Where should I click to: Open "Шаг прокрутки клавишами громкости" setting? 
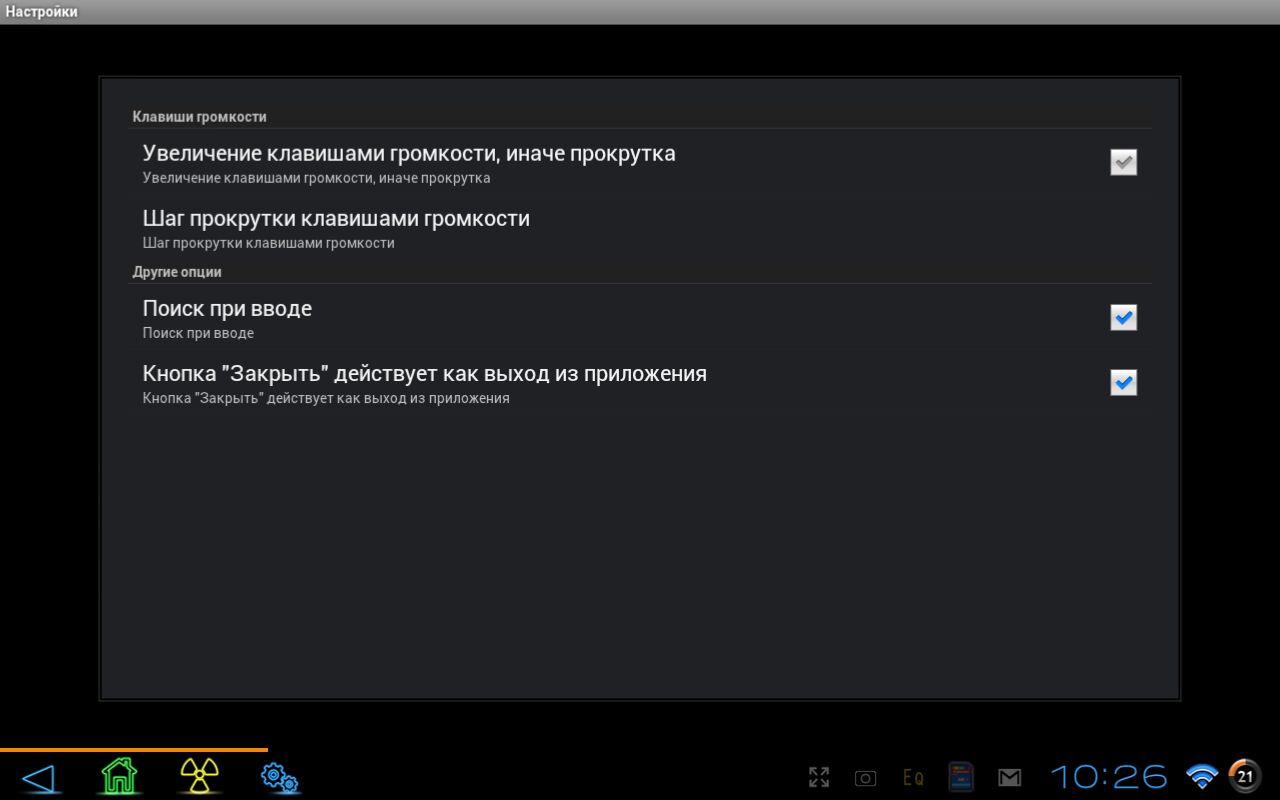point(336,228)
